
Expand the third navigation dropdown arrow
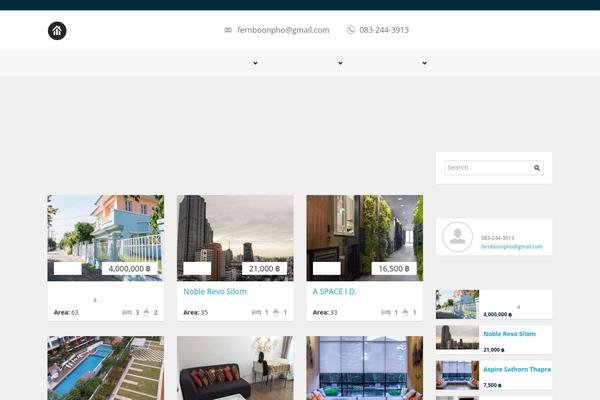[x=424, y=63]
